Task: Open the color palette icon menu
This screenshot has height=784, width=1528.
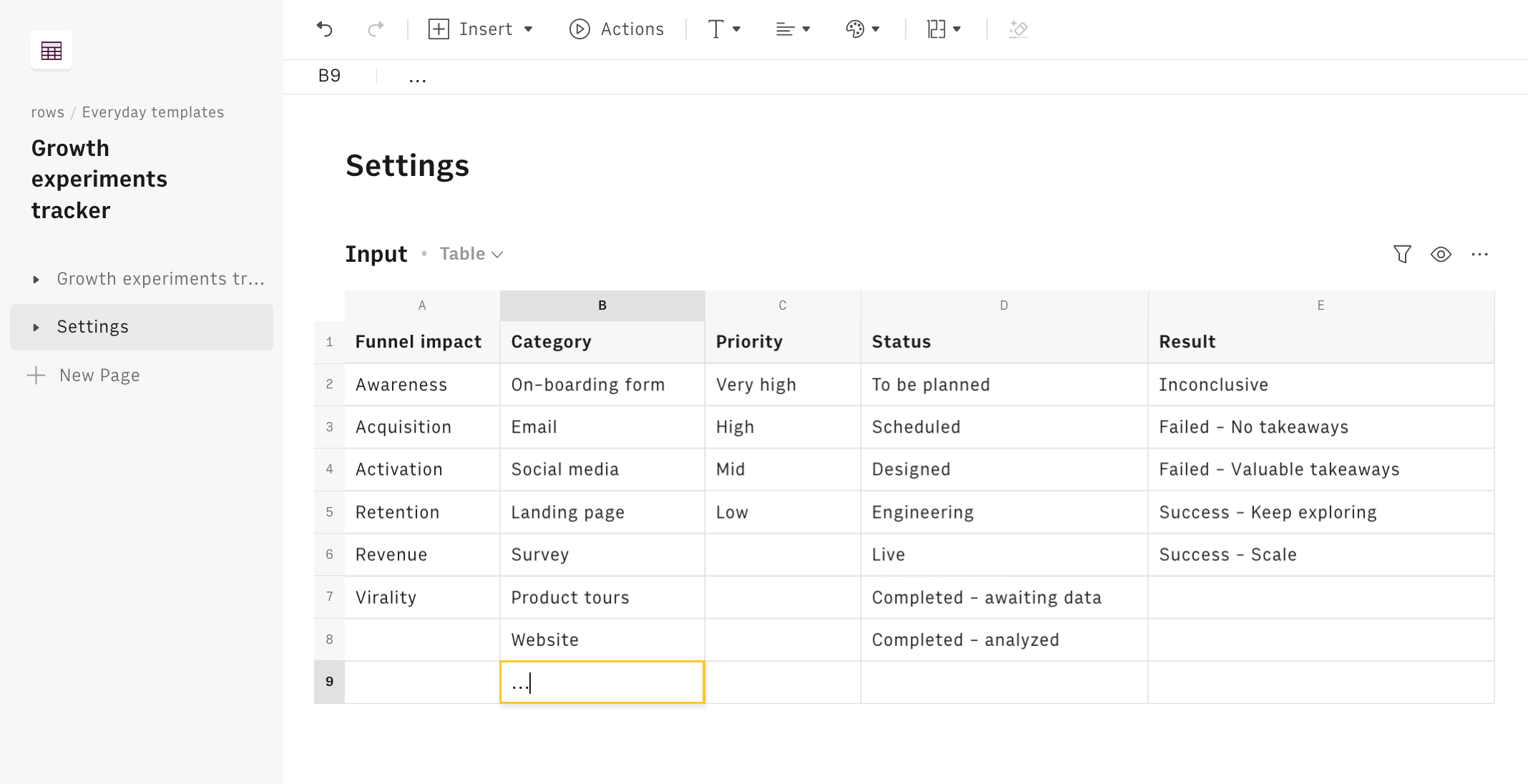Action: pos(862,29)
